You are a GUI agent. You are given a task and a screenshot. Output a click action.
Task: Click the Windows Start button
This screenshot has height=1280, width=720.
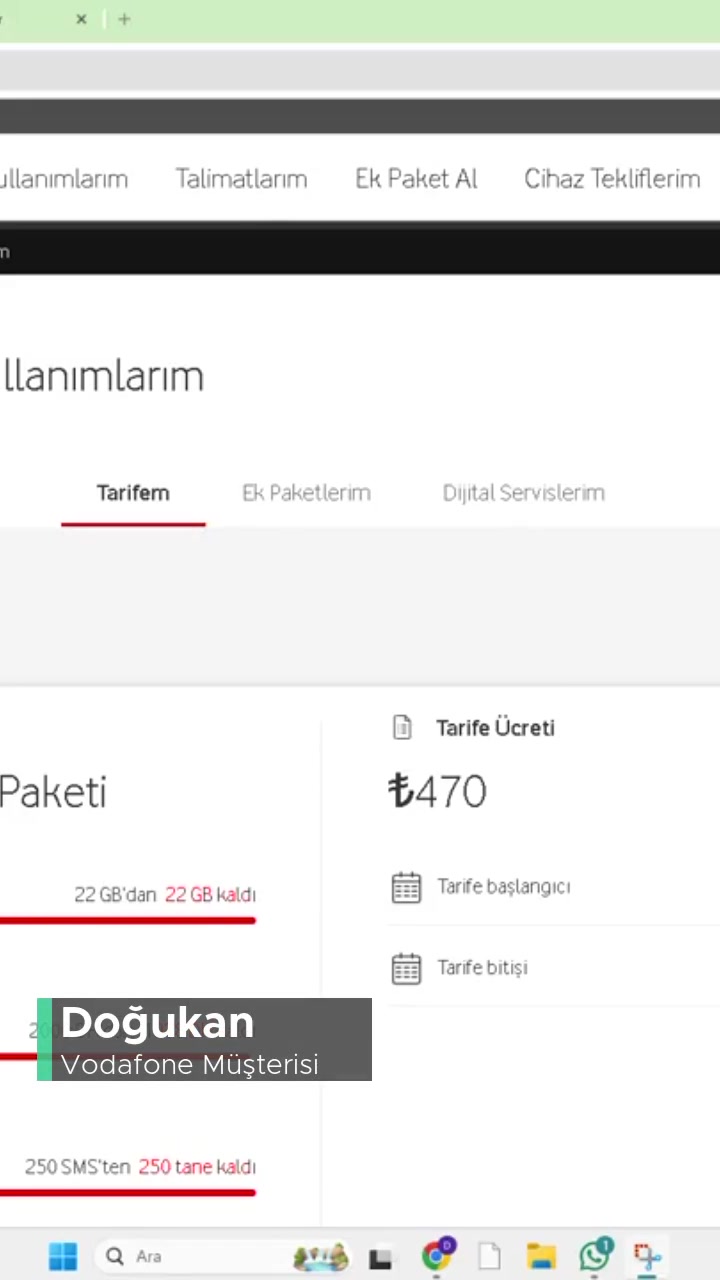(x=63, y=1256)
